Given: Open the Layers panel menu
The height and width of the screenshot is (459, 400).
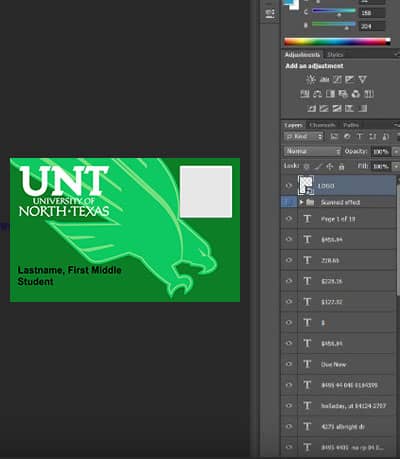Looking at the screenshot, I should pos(396,125).
